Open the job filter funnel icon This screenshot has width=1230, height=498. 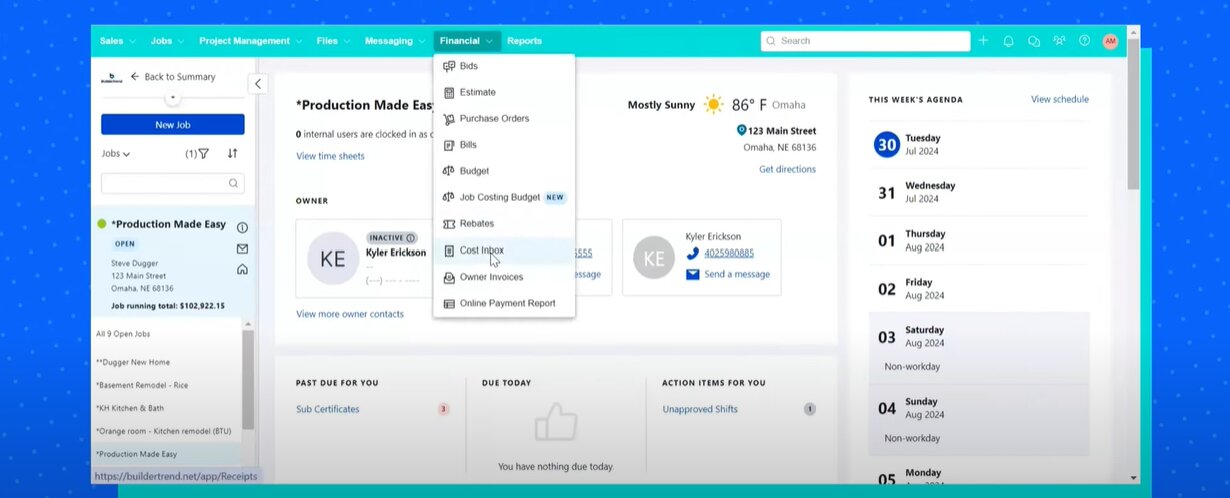pyautogui.click(x=203, y=154)
